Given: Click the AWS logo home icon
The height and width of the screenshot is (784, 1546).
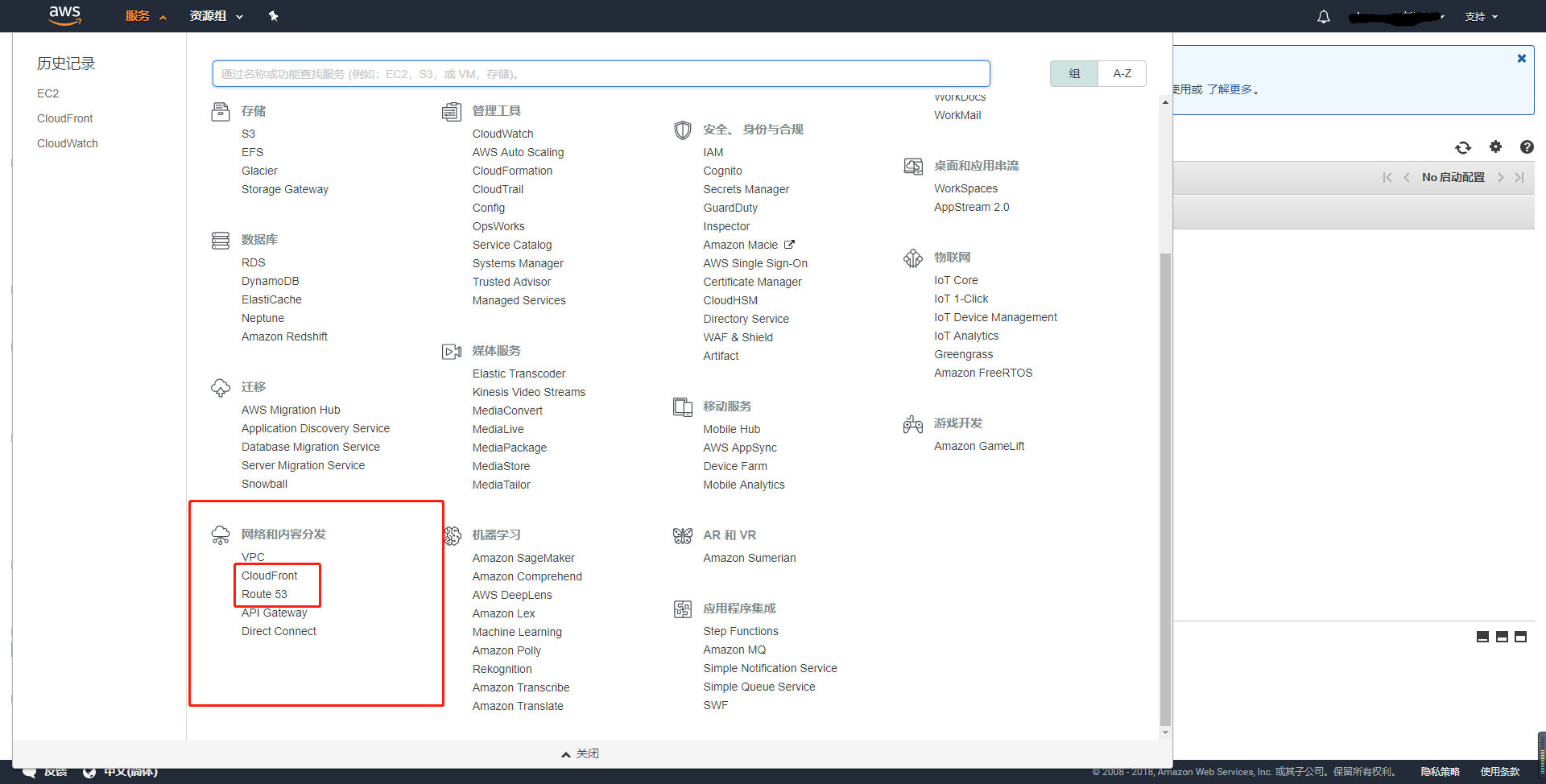Looking at the screenshot, I should [64, 15].
